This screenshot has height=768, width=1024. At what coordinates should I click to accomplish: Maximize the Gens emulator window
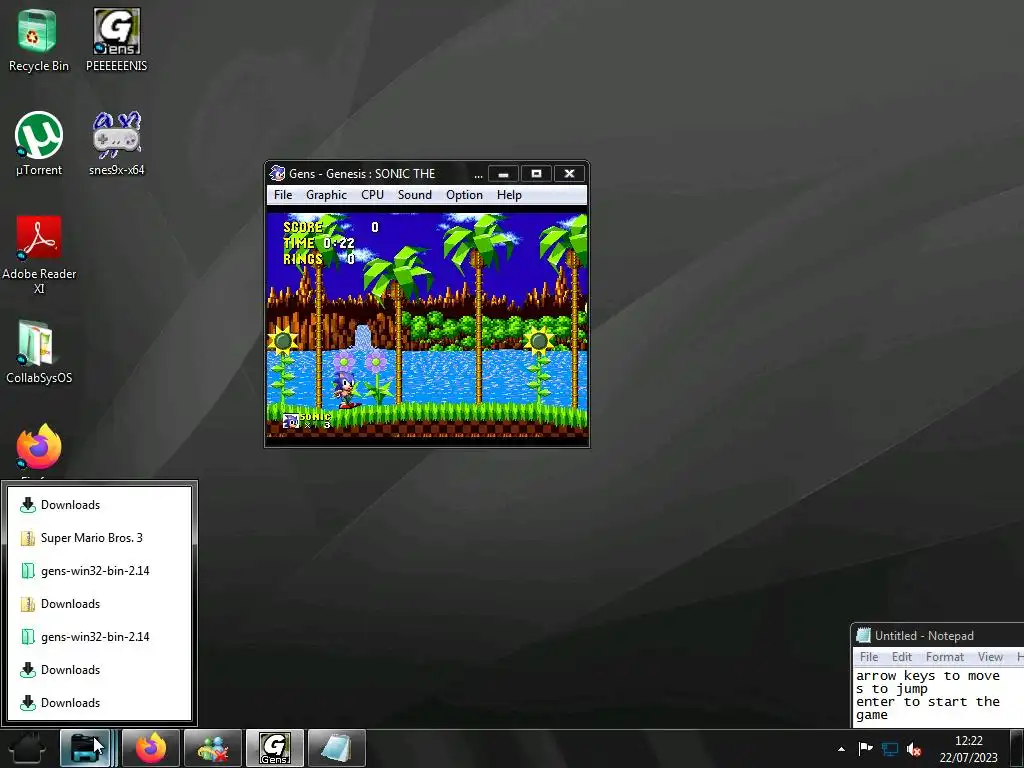coord(536,174)
